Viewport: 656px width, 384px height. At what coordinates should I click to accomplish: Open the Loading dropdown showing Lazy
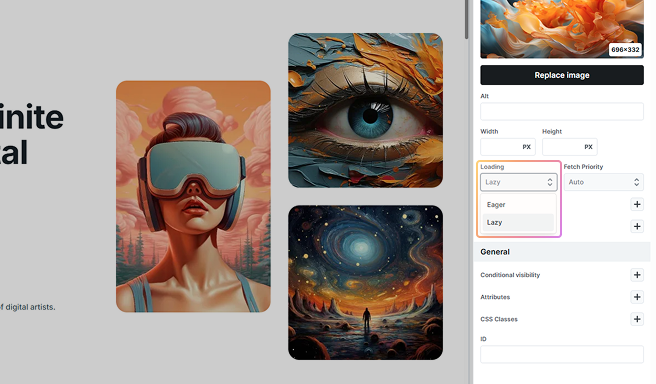click(x=518, y=182)
